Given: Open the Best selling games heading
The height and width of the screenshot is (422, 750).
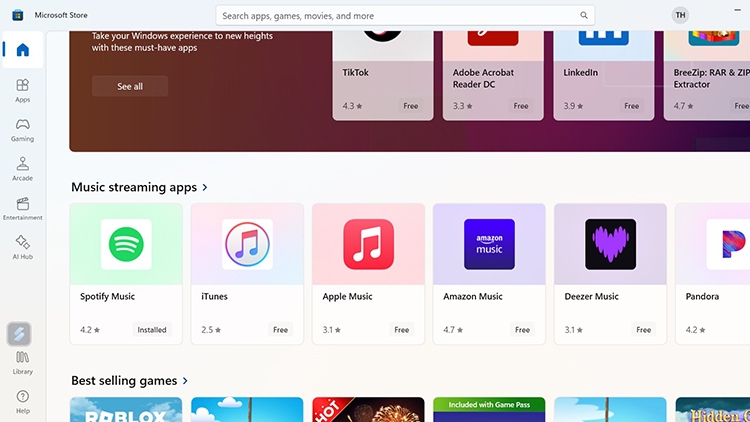Looking at the screenshot, I should click(x=124, y=381).
